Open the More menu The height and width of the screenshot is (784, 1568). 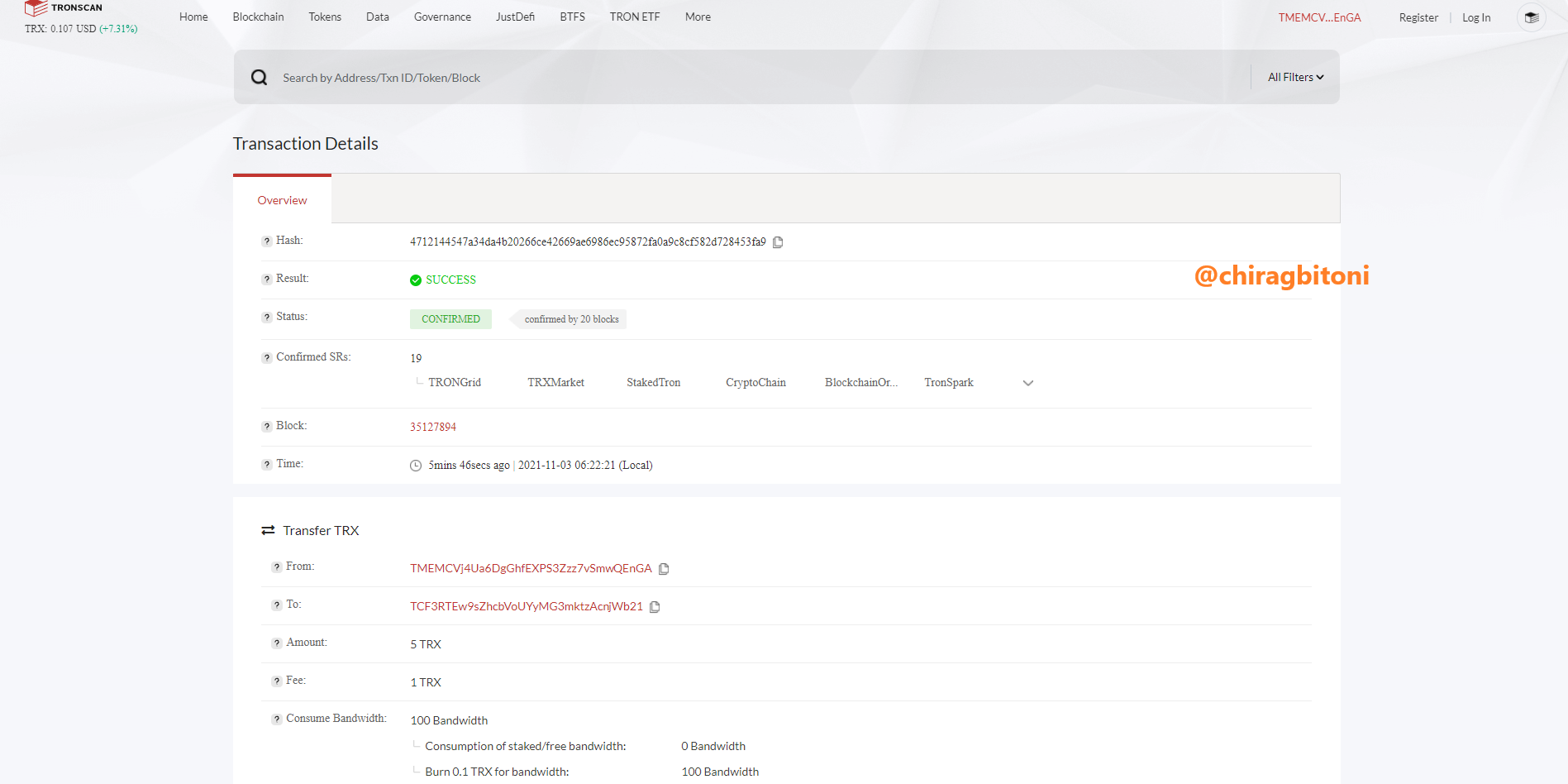click(x=698, y=17)
